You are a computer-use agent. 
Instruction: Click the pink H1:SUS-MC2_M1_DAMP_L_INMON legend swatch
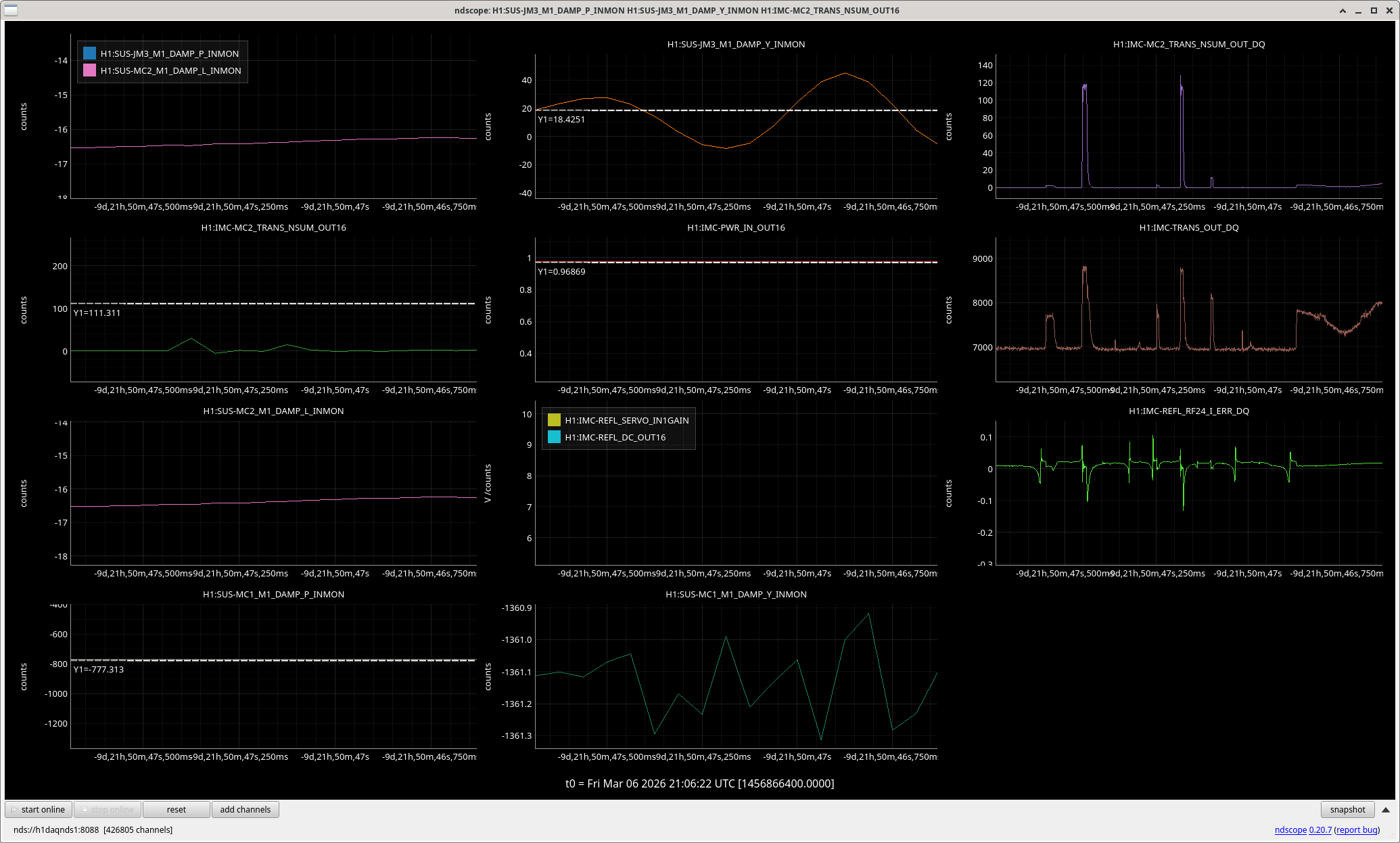click(x=89, y=70)
